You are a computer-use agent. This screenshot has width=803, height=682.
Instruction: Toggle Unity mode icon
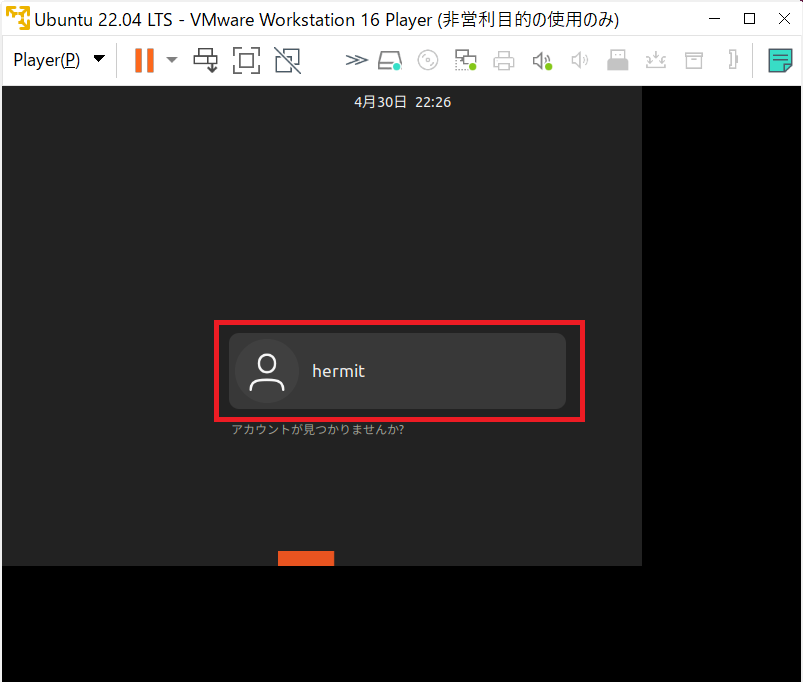(x=287, y=60)
